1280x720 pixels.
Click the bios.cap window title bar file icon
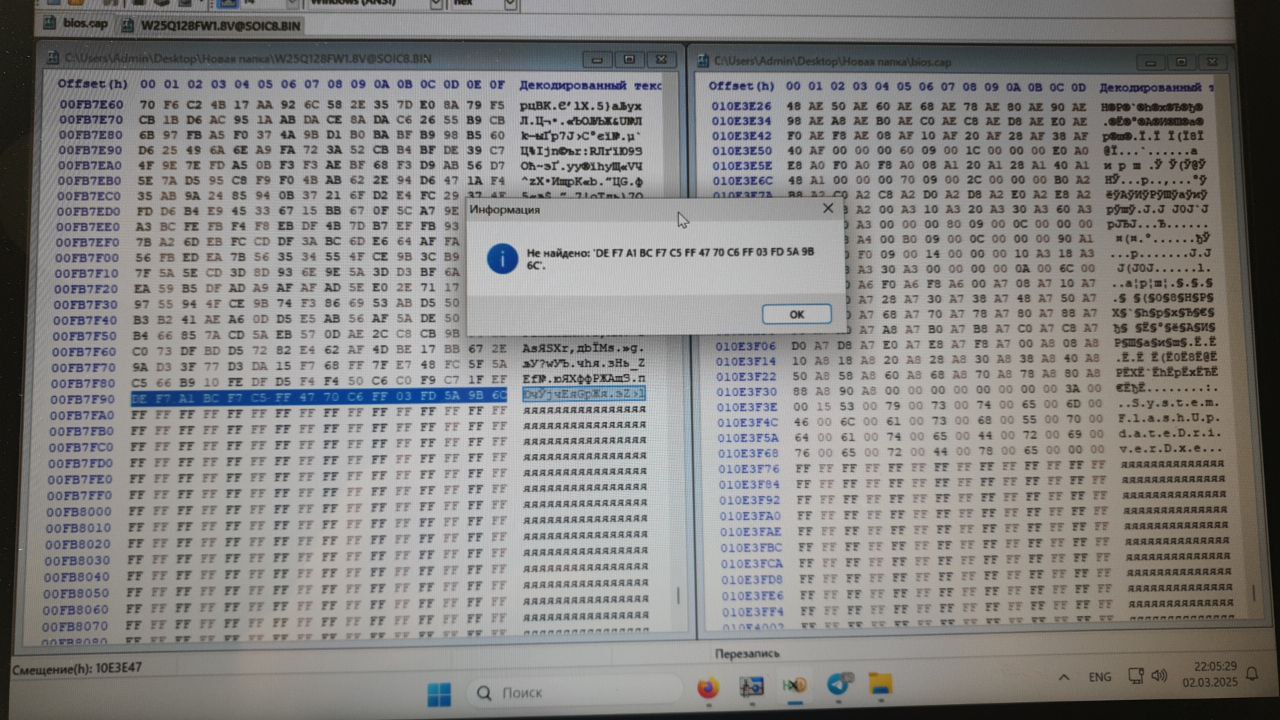[x=703, y=61]
